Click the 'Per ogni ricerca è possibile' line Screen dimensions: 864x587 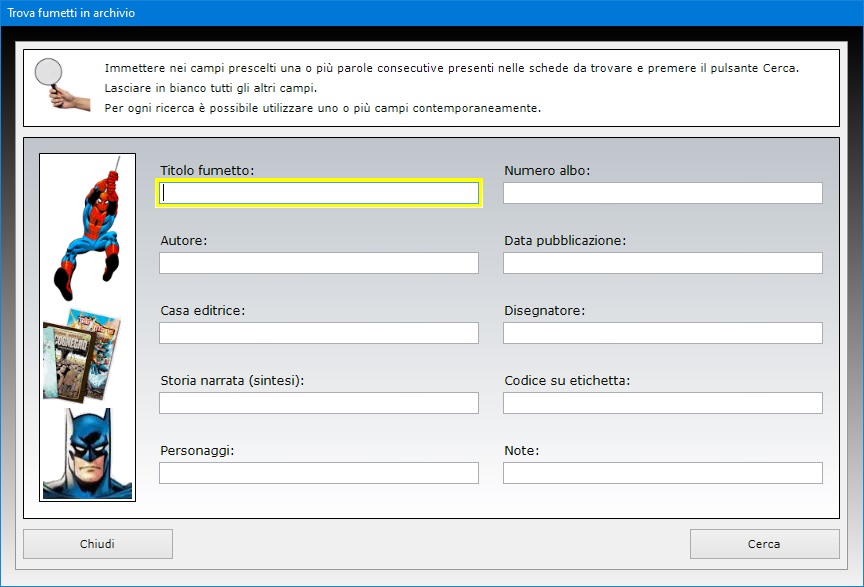323,108
